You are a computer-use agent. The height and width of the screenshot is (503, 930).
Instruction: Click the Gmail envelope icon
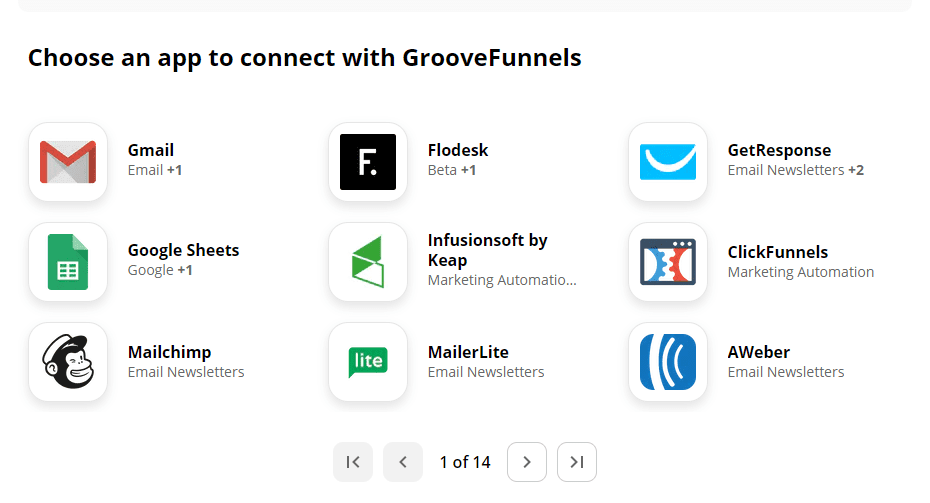click(x=68, y=162)
